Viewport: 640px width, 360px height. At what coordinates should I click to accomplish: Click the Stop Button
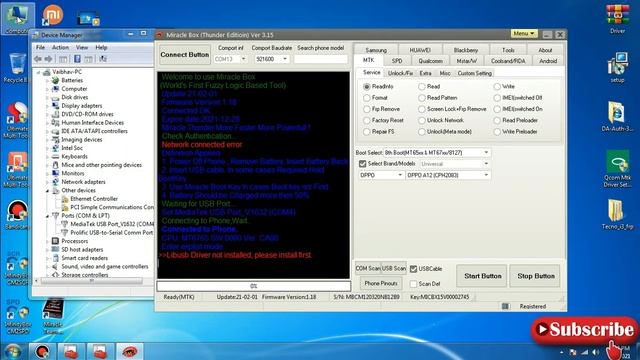[536, 276]
